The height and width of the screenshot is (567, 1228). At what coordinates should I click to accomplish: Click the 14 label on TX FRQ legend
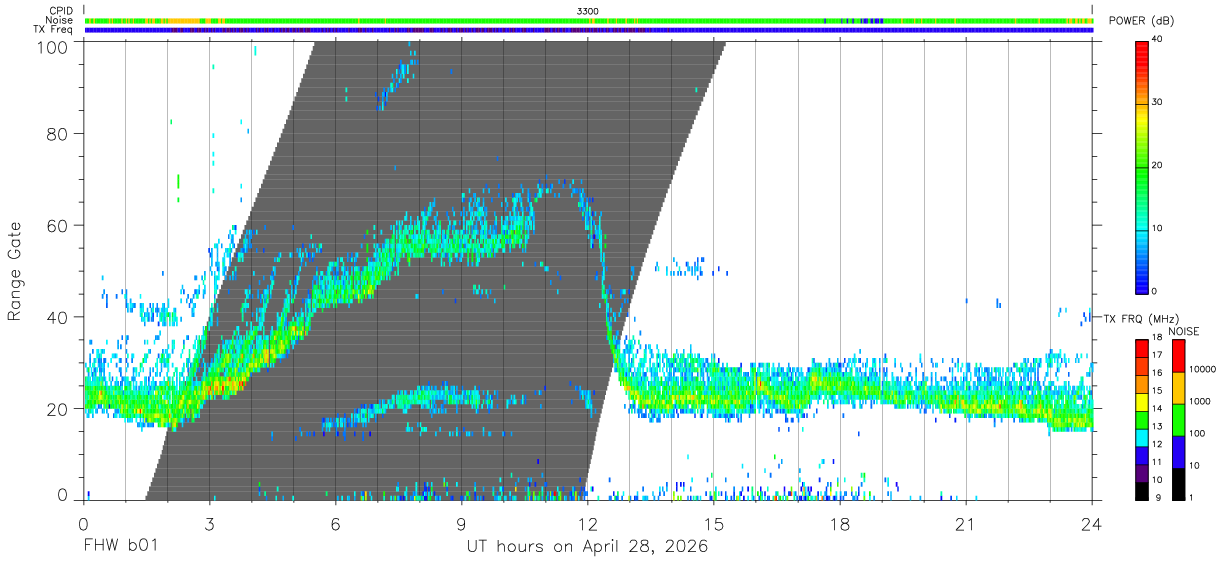click(x=1158, y=408)
